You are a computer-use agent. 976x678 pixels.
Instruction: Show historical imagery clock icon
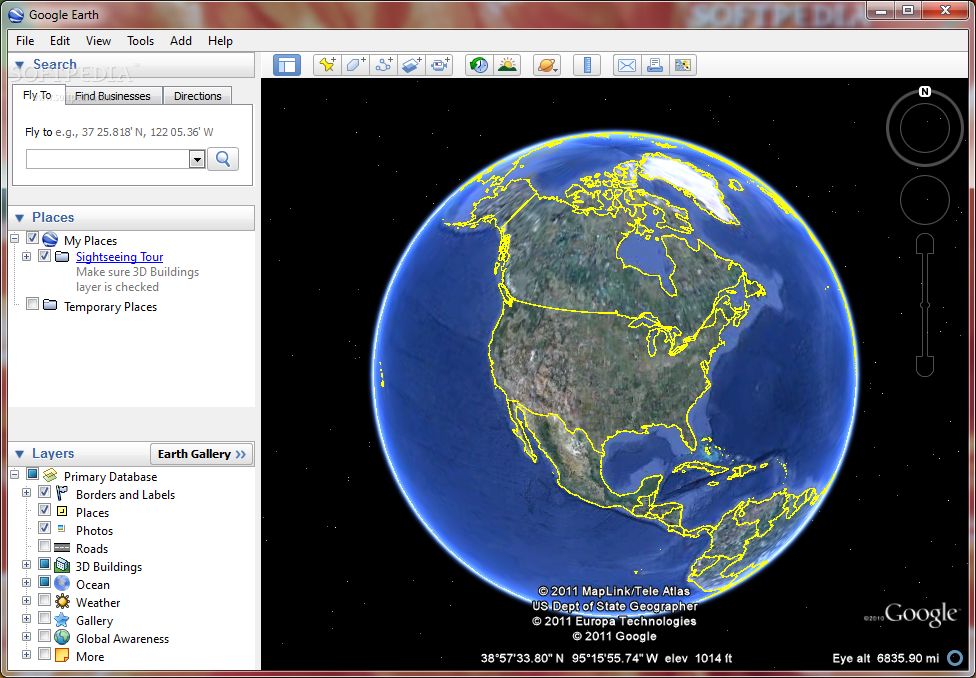479,65
